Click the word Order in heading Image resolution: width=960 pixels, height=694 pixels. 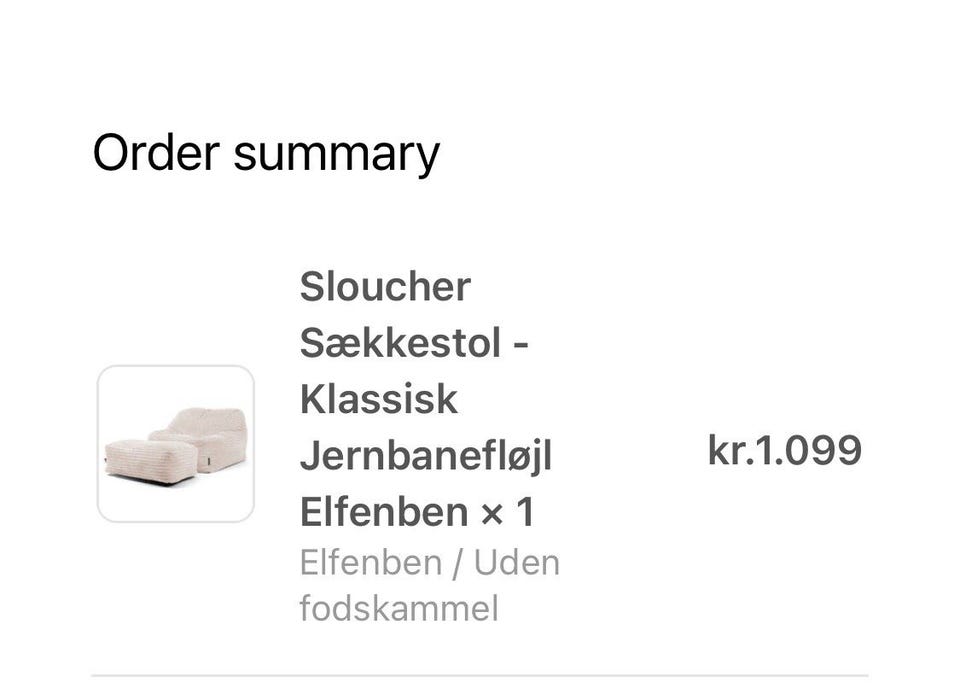pos(156,152)
